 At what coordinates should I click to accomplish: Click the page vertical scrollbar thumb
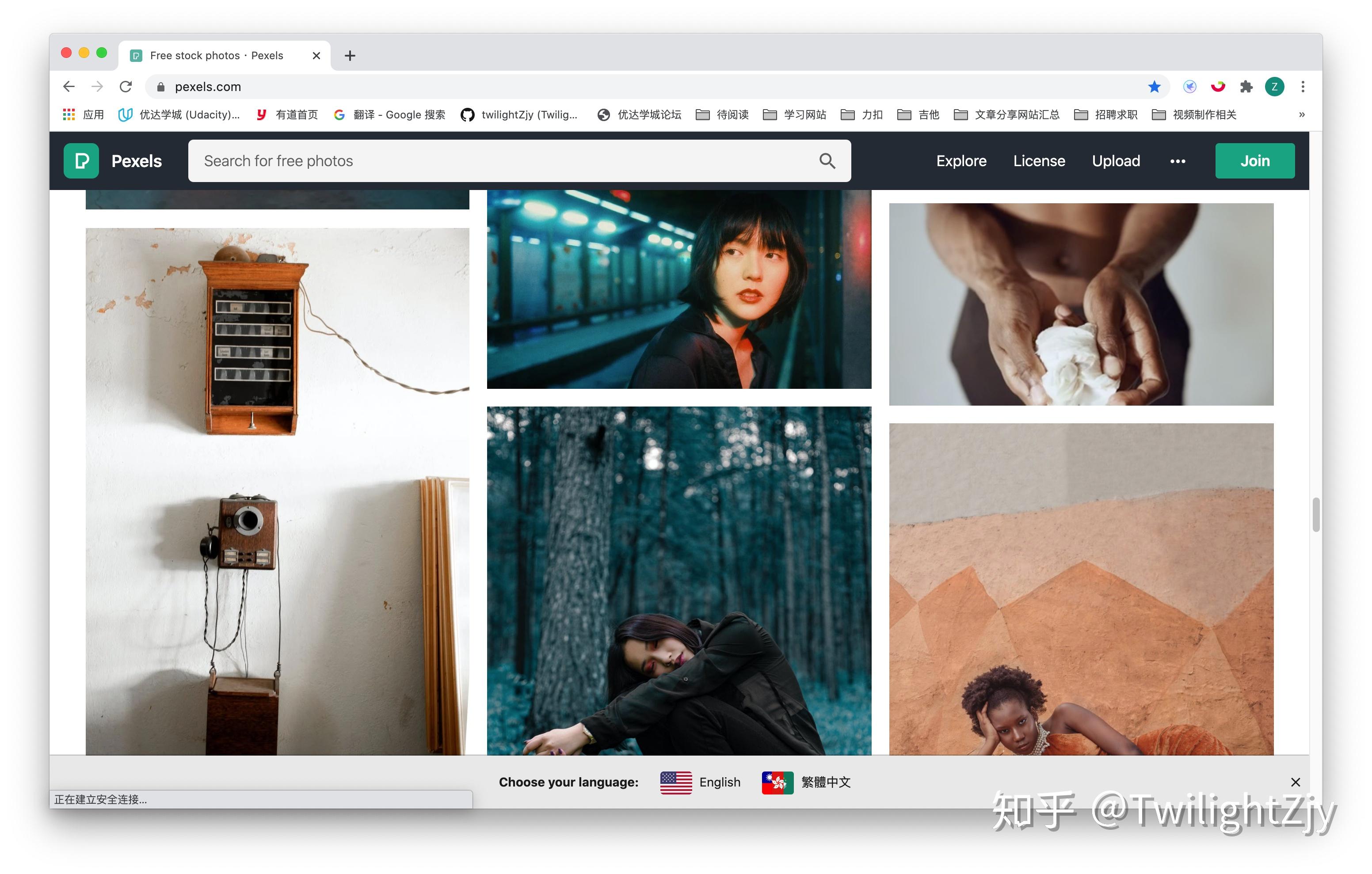(x=1315, y=514)
